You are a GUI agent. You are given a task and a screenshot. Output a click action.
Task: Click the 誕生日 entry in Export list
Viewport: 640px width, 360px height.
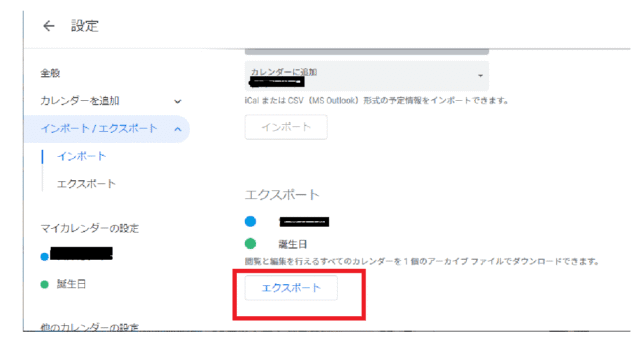point(293,244)
